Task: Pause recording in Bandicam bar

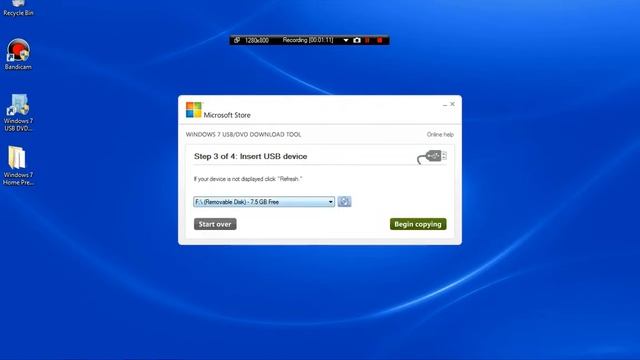Action: tap(367, 40)
